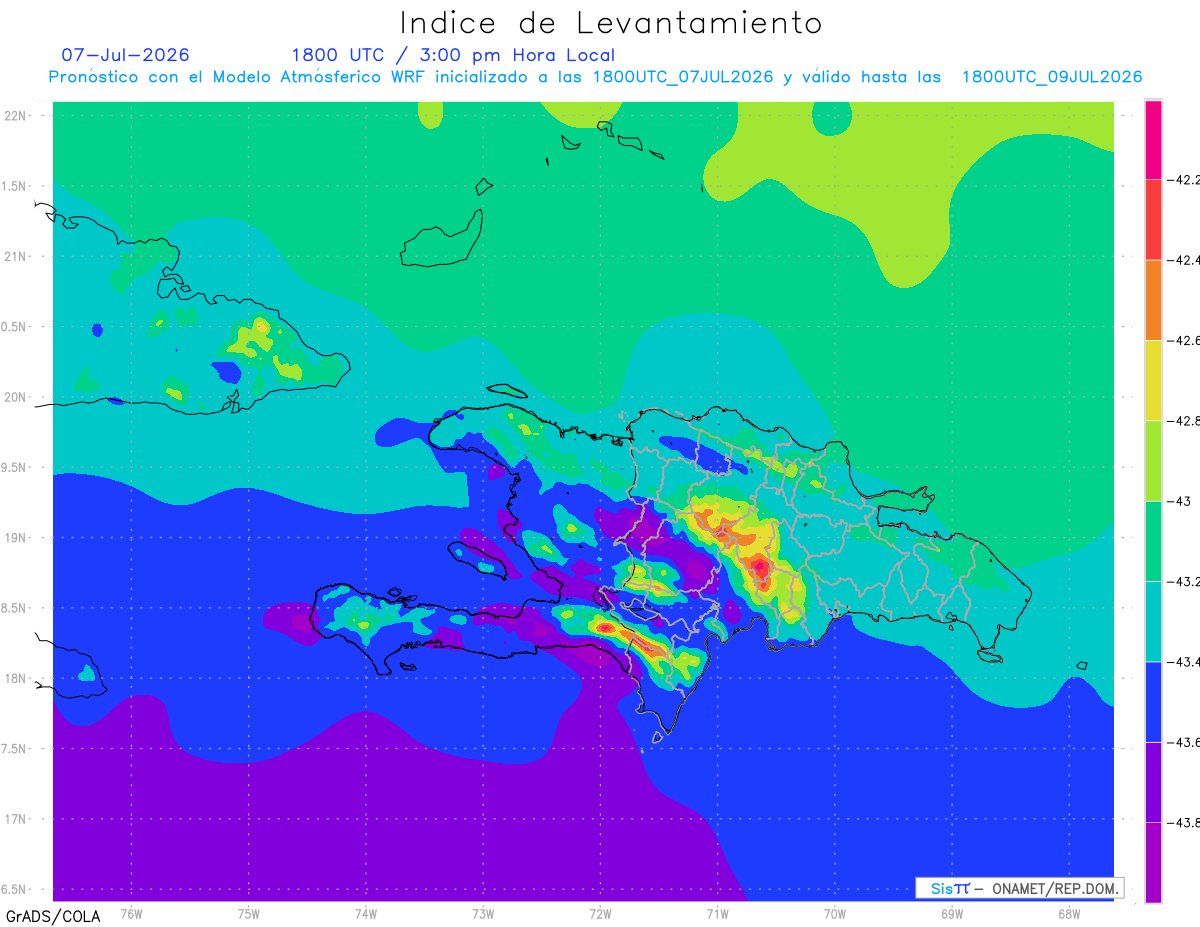Click the "ONAMET/REP.DOM." credit box
Screen dimensions: 1200x927
click(1019, 888)
